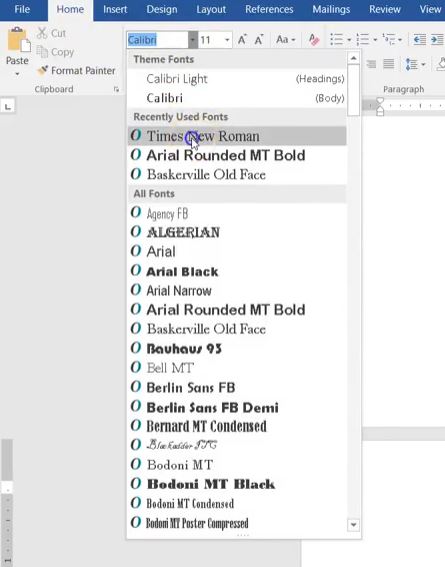
Task: Click the font list scroll down arrow
Action: (x=354, y=525)
